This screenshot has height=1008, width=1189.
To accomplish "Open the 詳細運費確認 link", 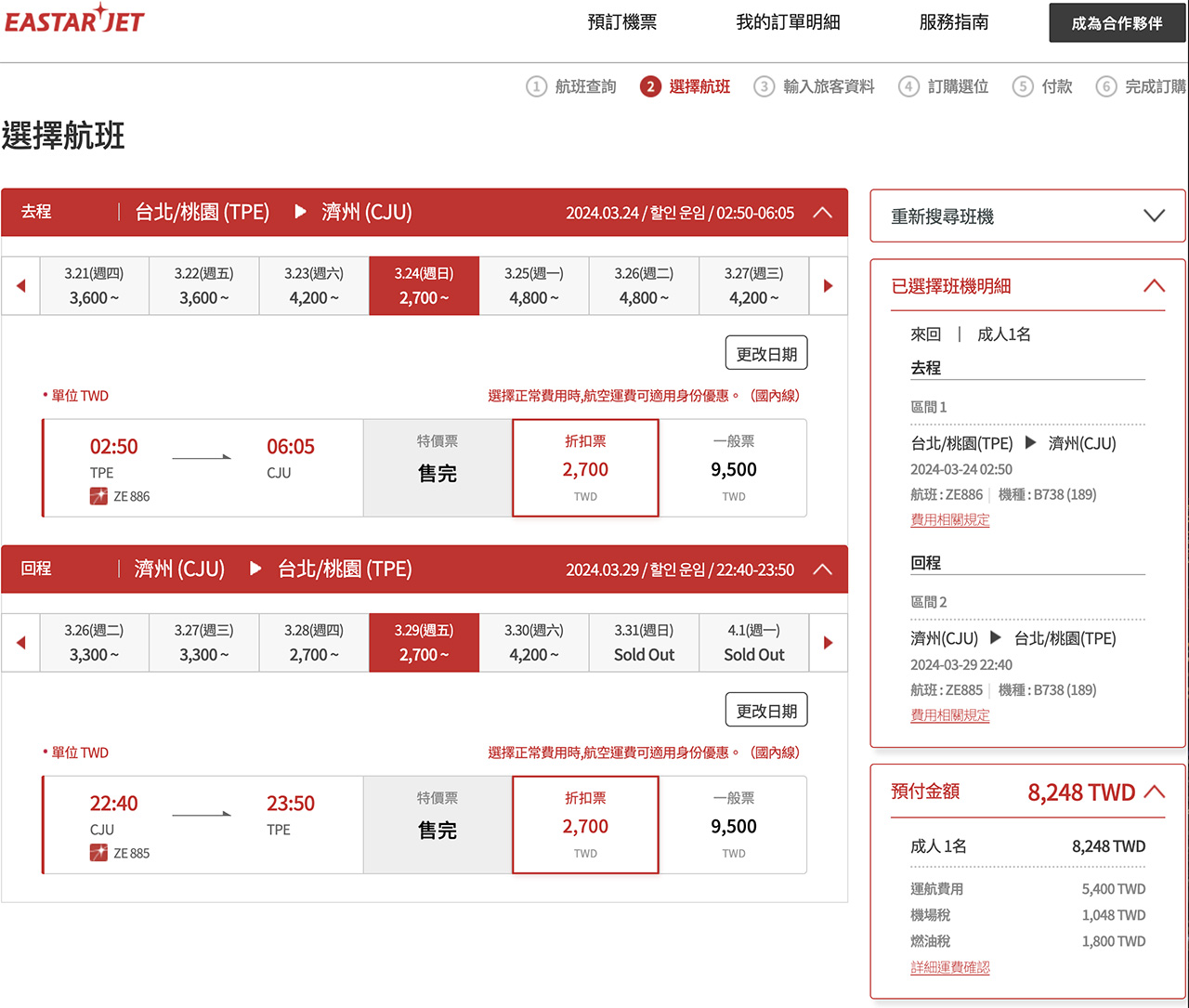I will tap(950, 967).
